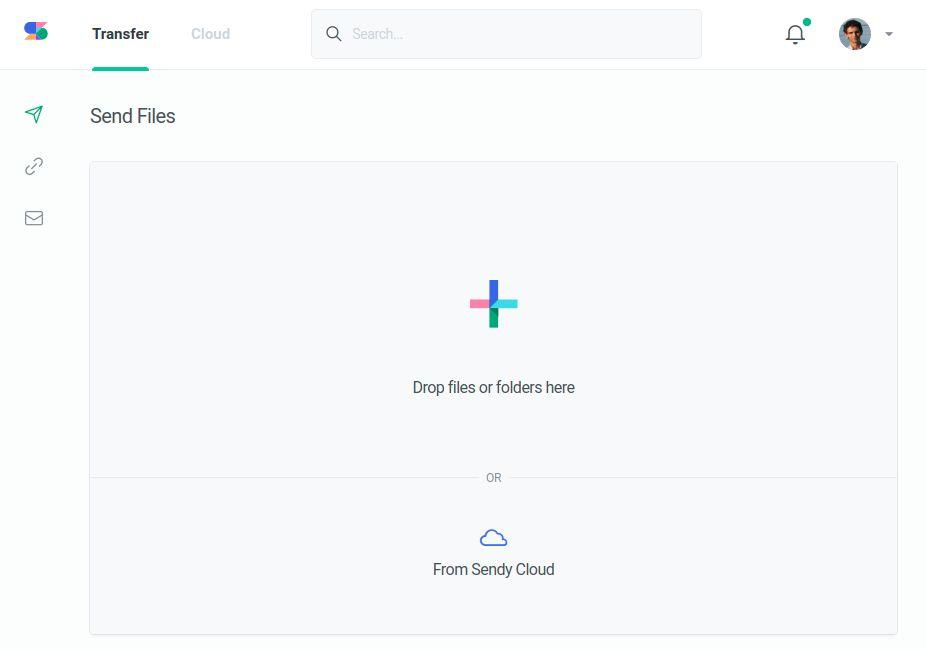Click the Sendy logo in the header

[36, 31]
